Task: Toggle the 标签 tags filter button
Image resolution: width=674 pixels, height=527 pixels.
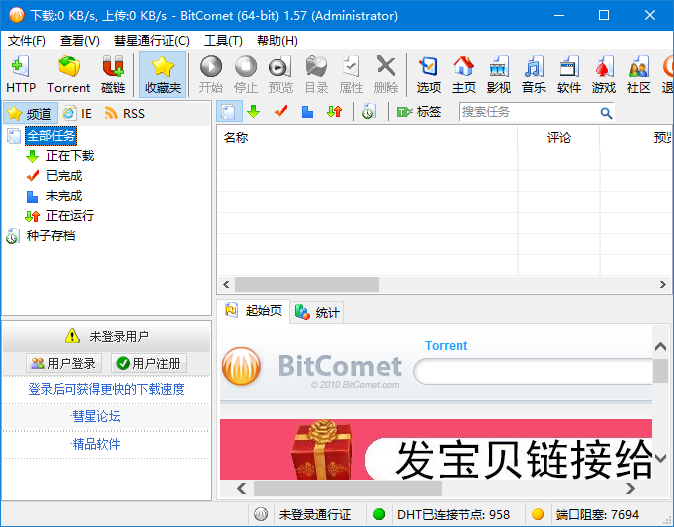Action: [x=419, y=112]
